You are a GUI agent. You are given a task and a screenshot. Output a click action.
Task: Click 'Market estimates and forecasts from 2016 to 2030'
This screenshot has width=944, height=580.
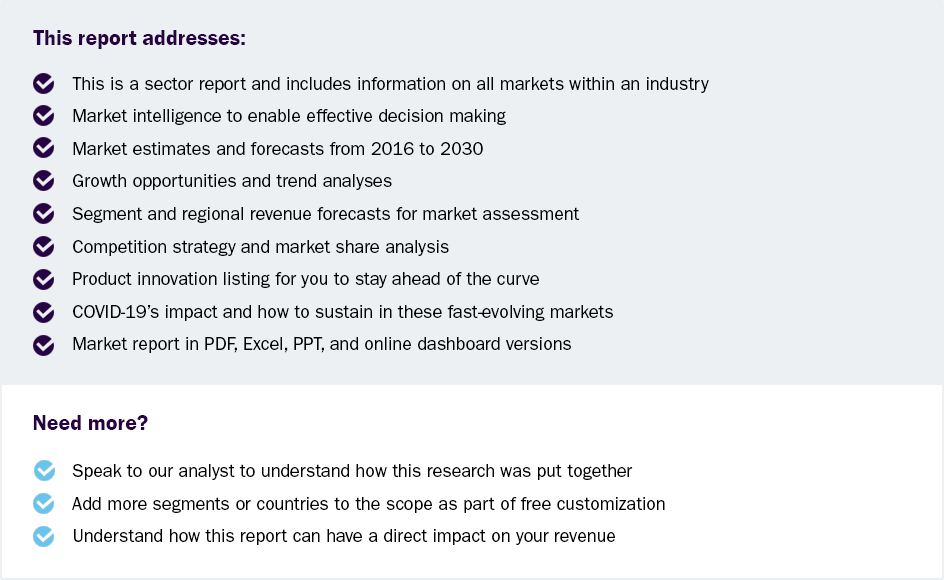[x=277, y=149]
